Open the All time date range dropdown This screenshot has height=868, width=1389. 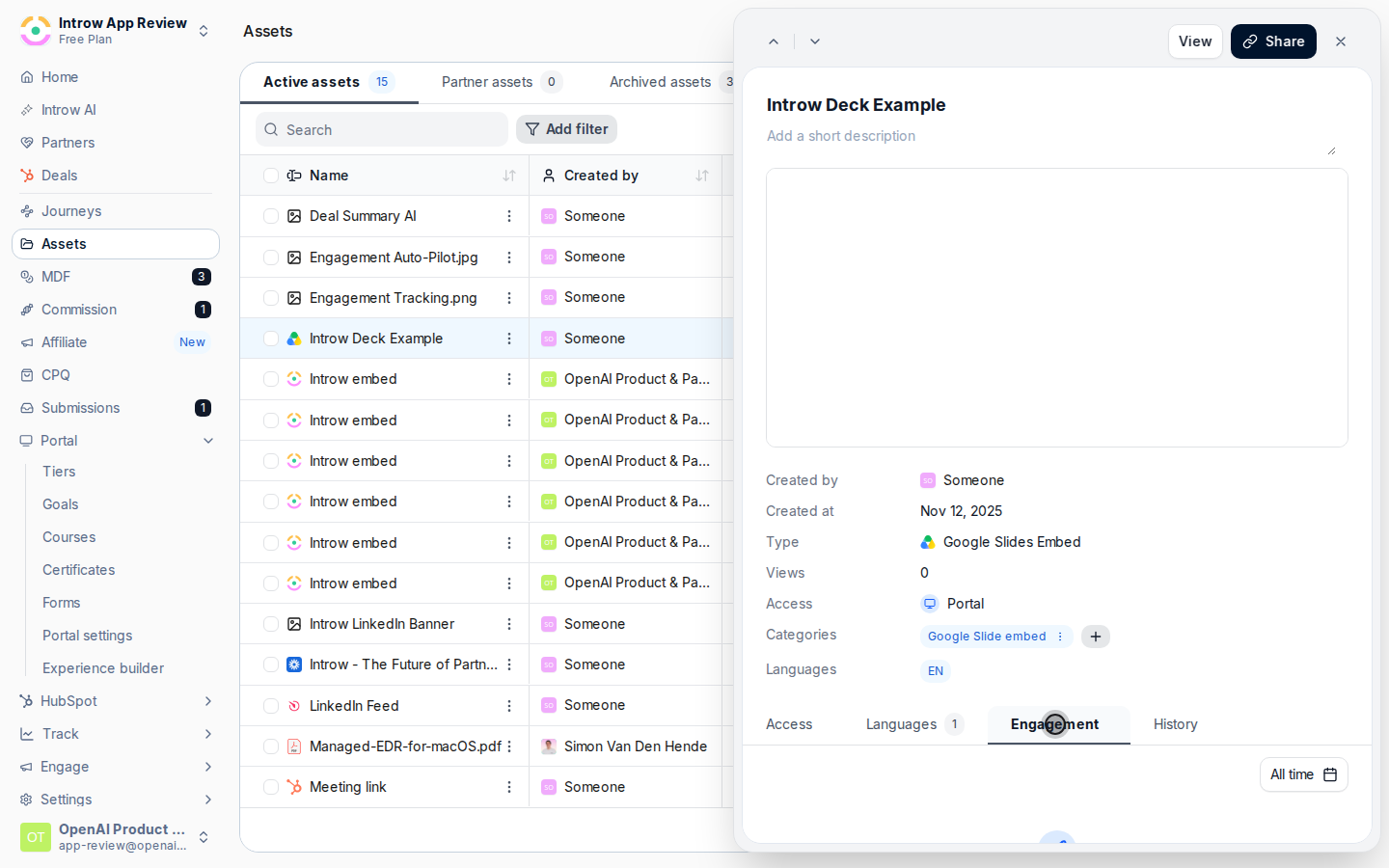1303,774
